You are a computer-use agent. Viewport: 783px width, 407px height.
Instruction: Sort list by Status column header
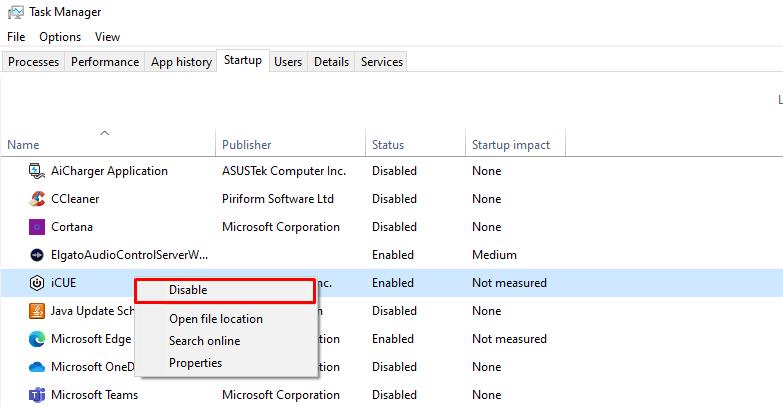click(388, 145)
